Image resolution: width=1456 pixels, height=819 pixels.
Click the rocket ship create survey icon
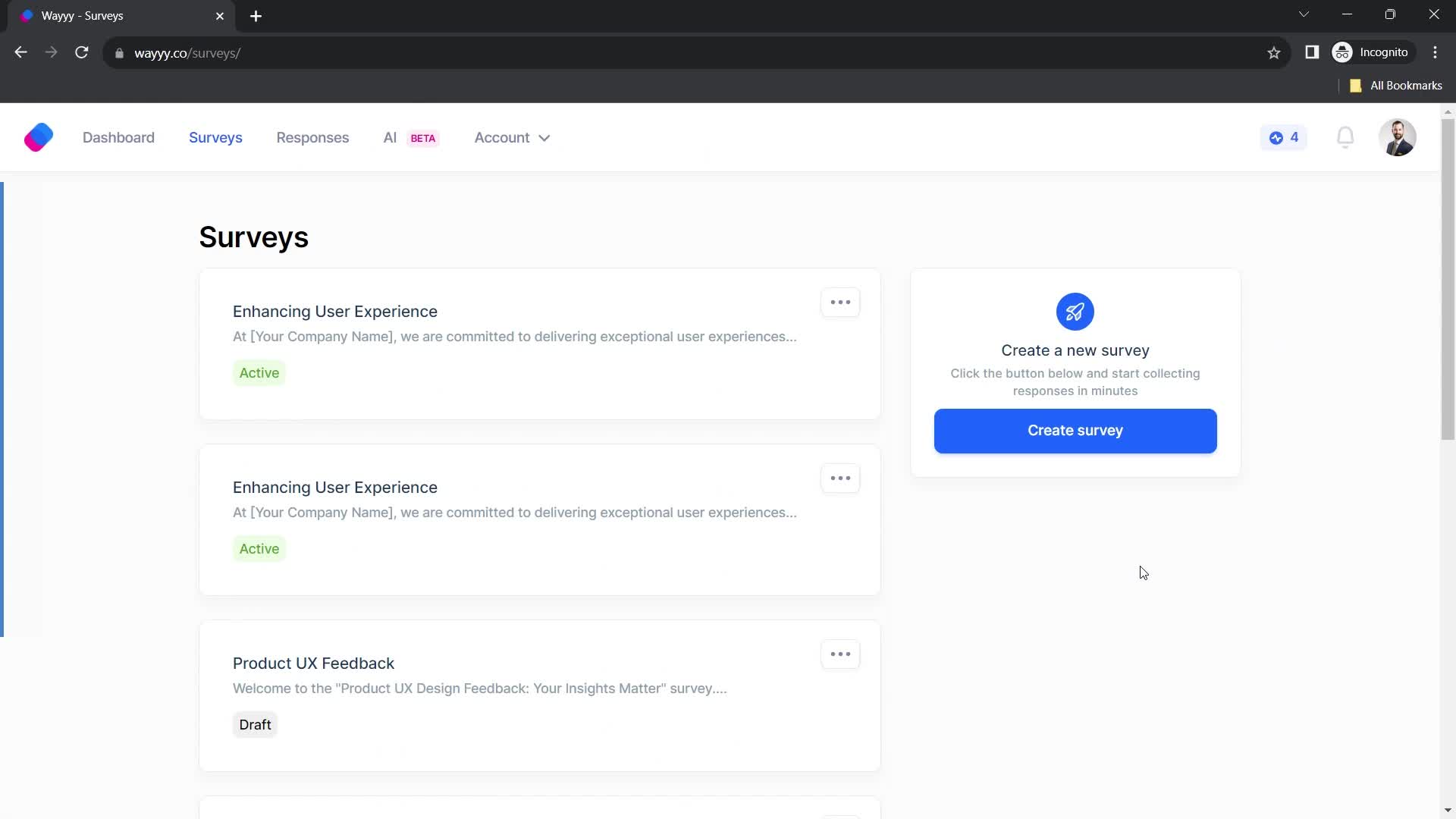click(1075, 312)
